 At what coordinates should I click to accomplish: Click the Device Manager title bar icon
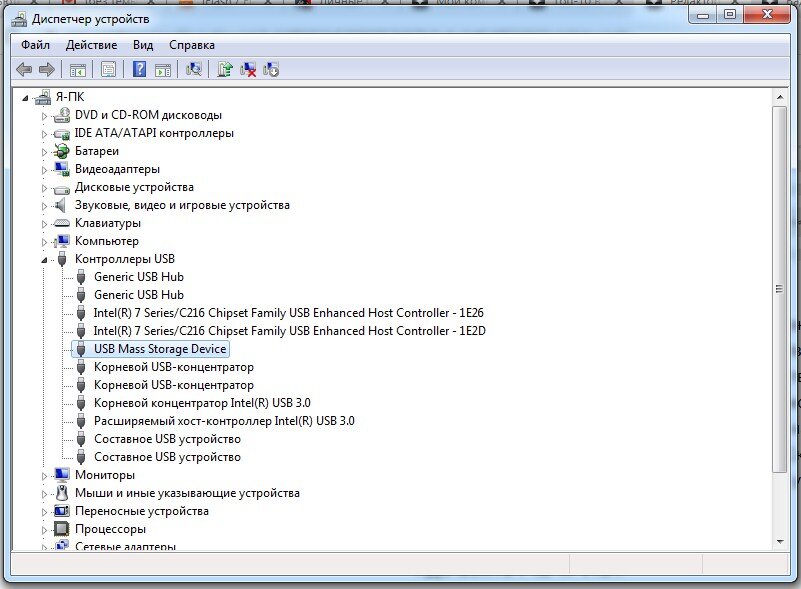tap(19, 19)
